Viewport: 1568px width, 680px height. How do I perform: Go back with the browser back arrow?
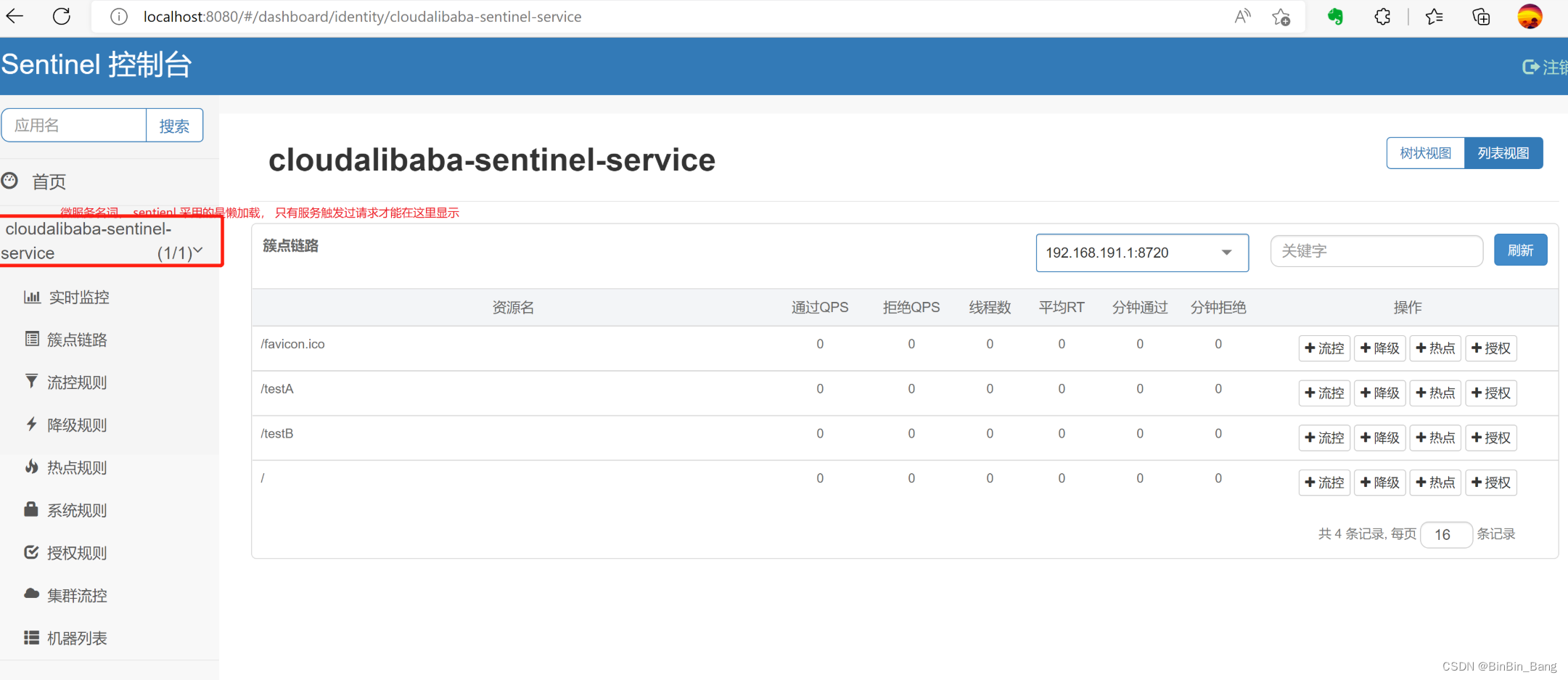pos(15,16)
